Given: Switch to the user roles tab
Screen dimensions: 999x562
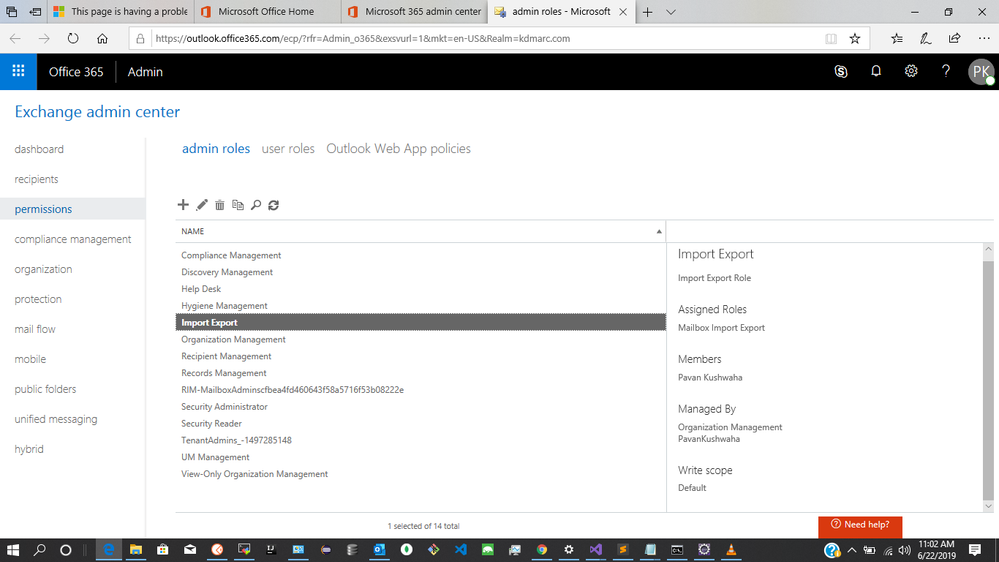Looking at the screenshot, I should [x=288, y=148].
